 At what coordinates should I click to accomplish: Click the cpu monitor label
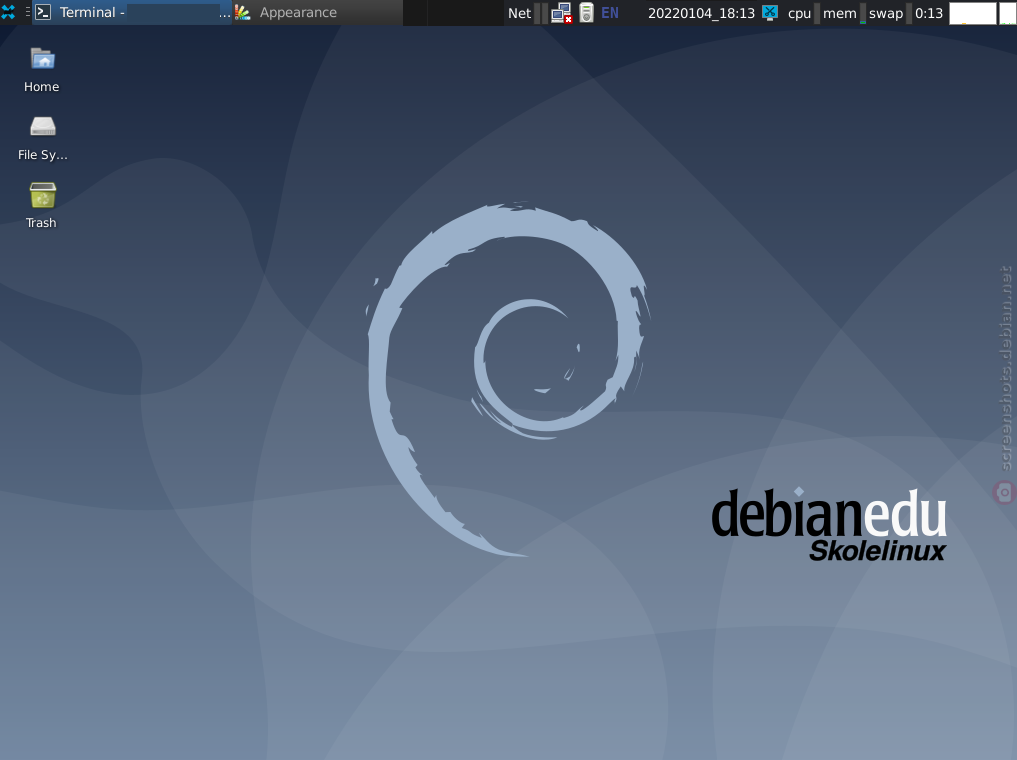[799, 13]
